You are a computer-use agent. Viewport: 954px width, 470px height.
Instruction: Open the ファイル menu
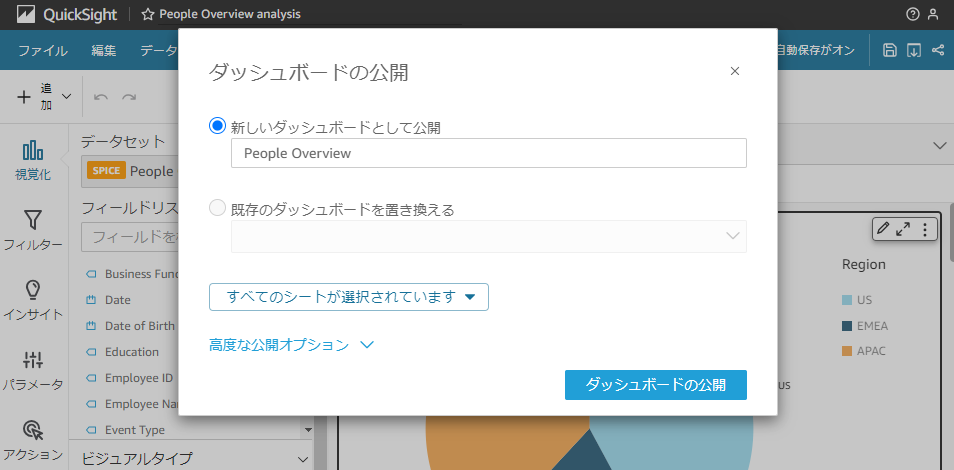43,51
